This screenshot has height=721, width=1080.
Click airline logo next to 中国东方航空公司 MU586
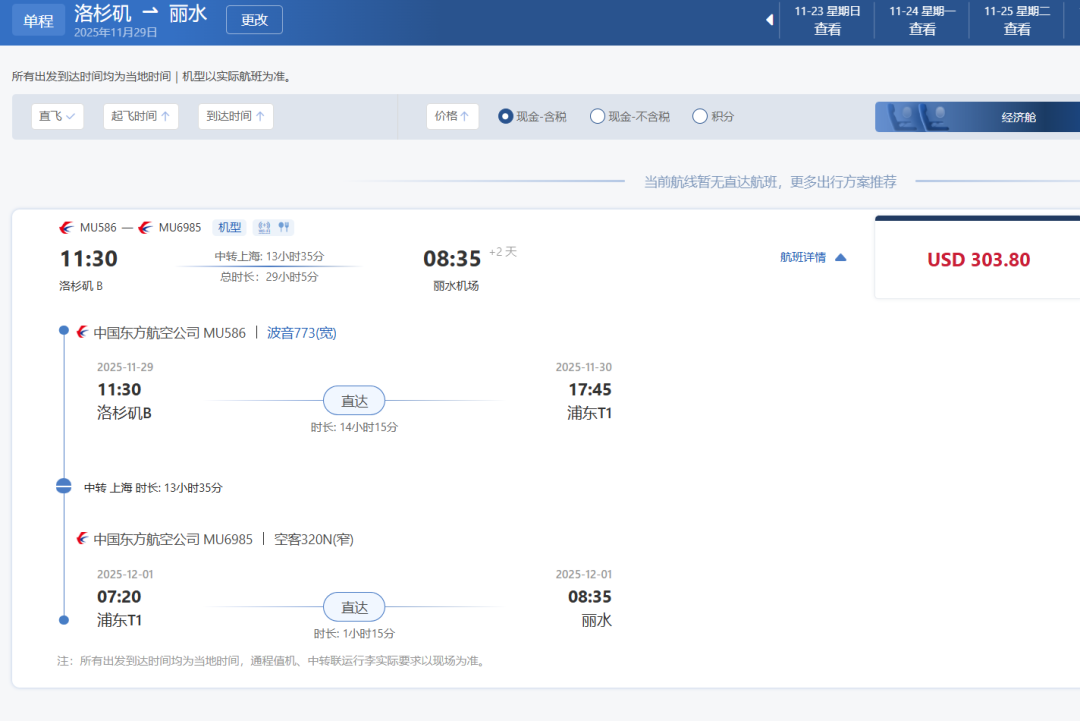click(x=82, y=332)
